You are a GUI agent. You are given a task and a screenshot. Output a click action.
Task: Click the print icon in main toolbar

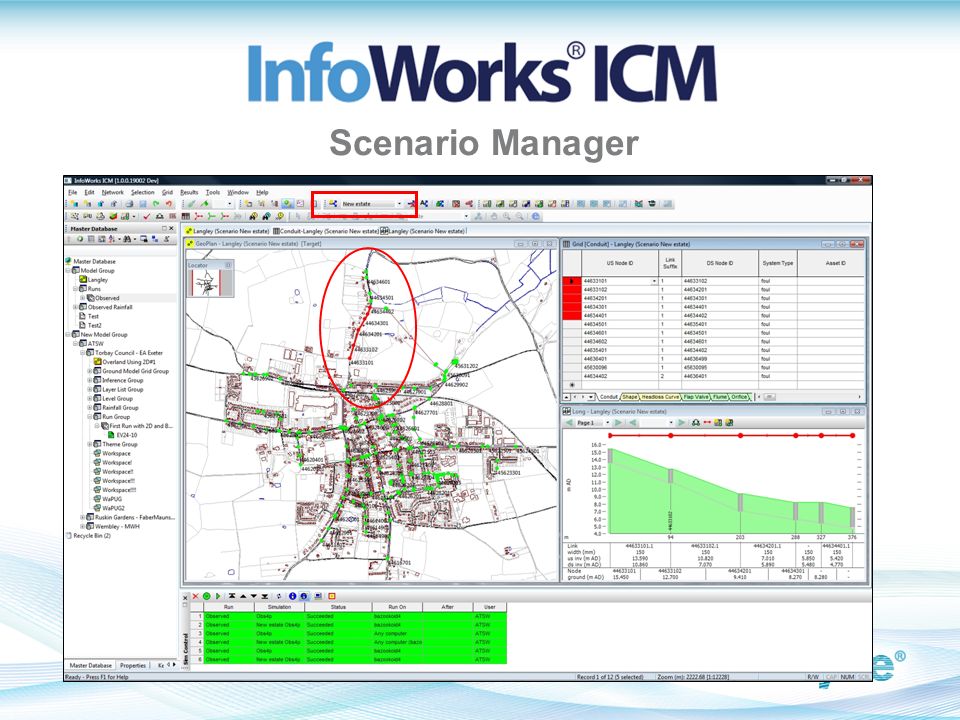click(129, 204)
